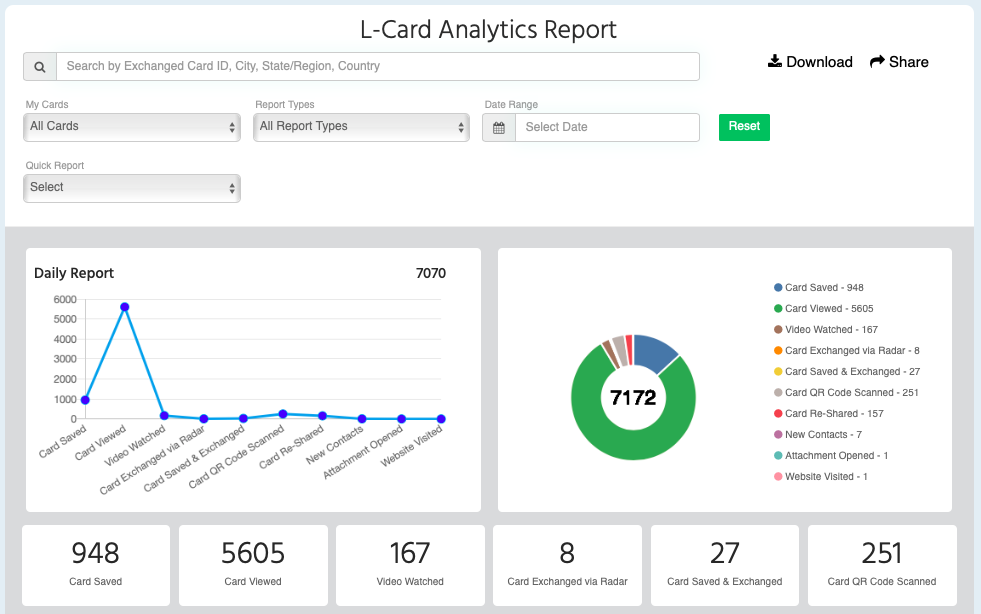Click the Card QR Code Scanned chart point
Screen dimensions: 981x614
pyautogui.click(x=283, y=414)
